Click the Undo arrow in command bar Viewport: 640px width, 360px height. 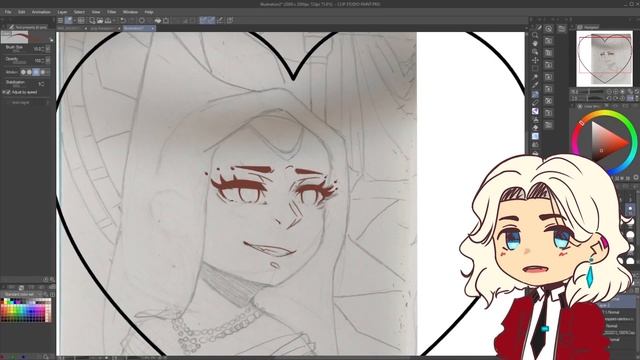tap(122, 20)
